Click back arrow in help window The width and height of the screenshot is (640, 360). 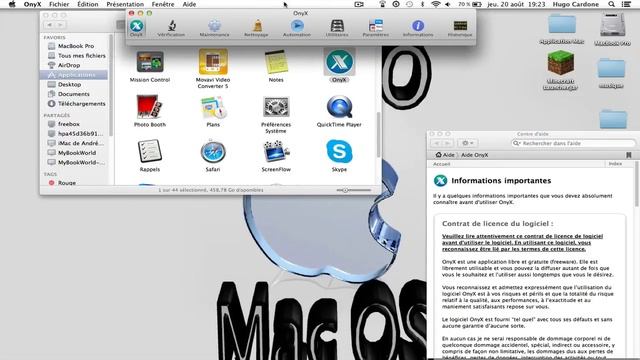(x=436, y=143)
